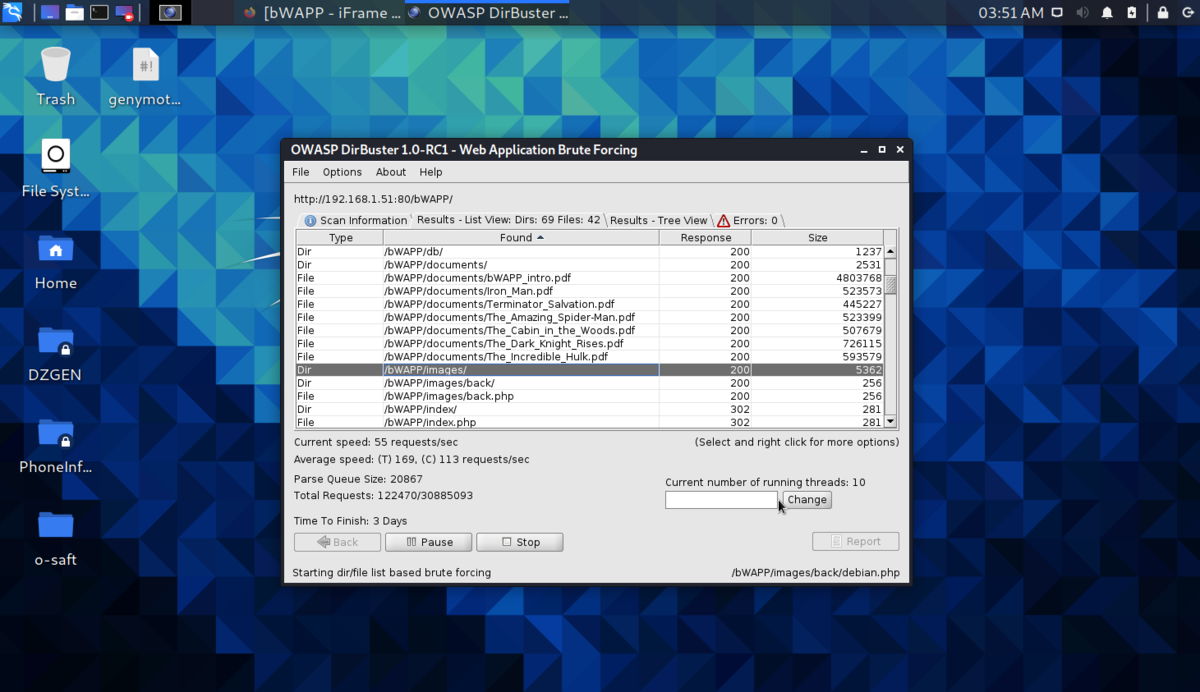Open the About menu
1200x692 pixels.
391,172
